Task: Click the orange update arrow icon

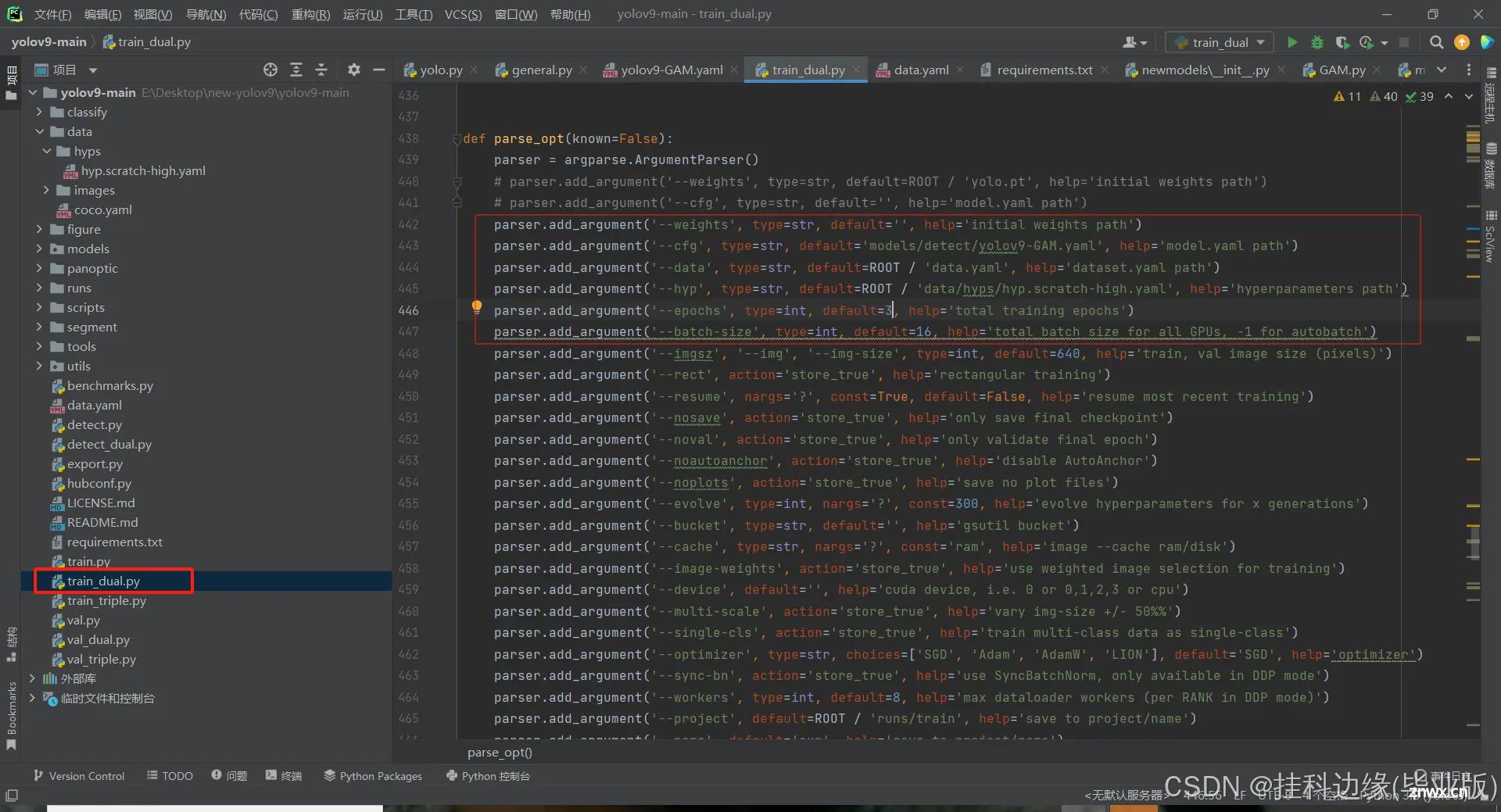Action: coord(1461,42)
